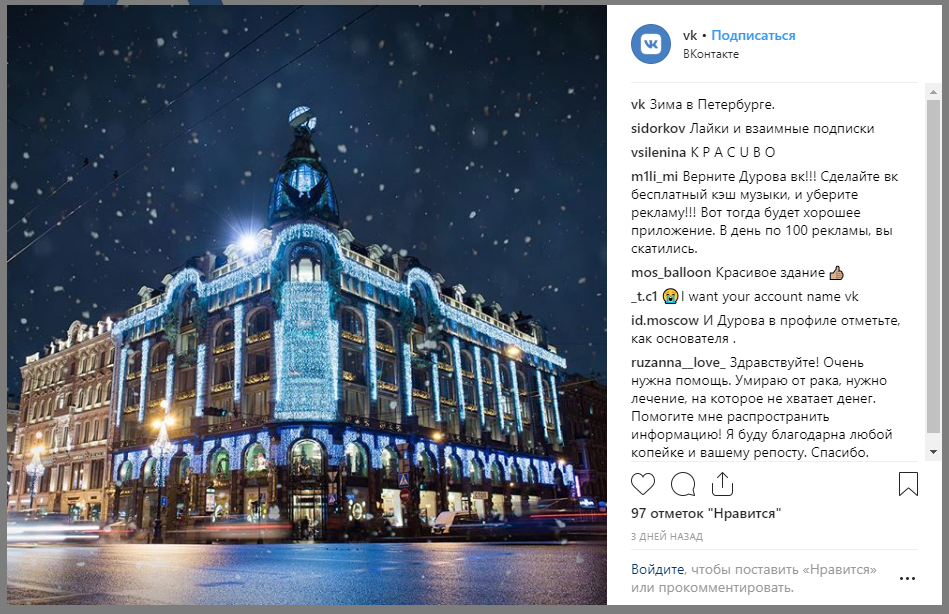Image resolution: width=949 pixels, height=614 pixels.
Task: Follow vk with the Подписаться button
Action: 753,35
